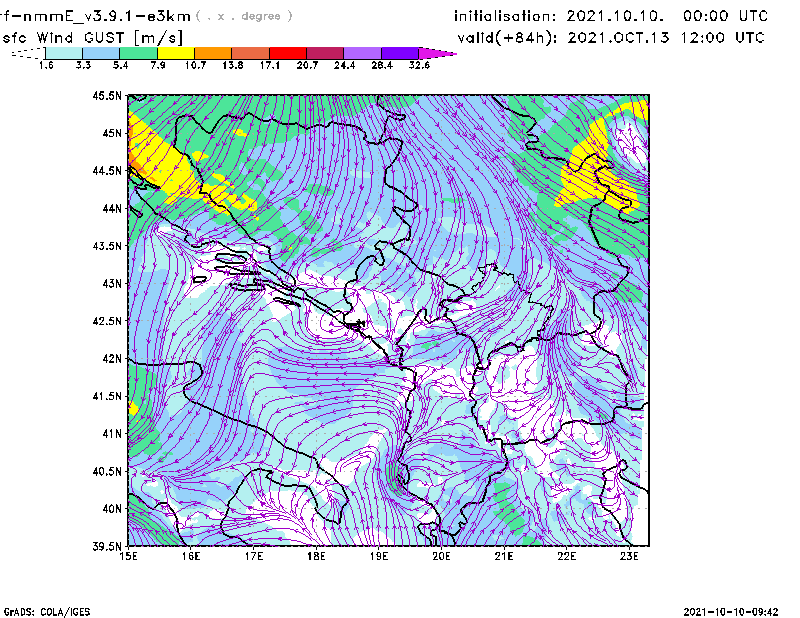
Task: Click the 23E longitude label
Action: point(630,556)
